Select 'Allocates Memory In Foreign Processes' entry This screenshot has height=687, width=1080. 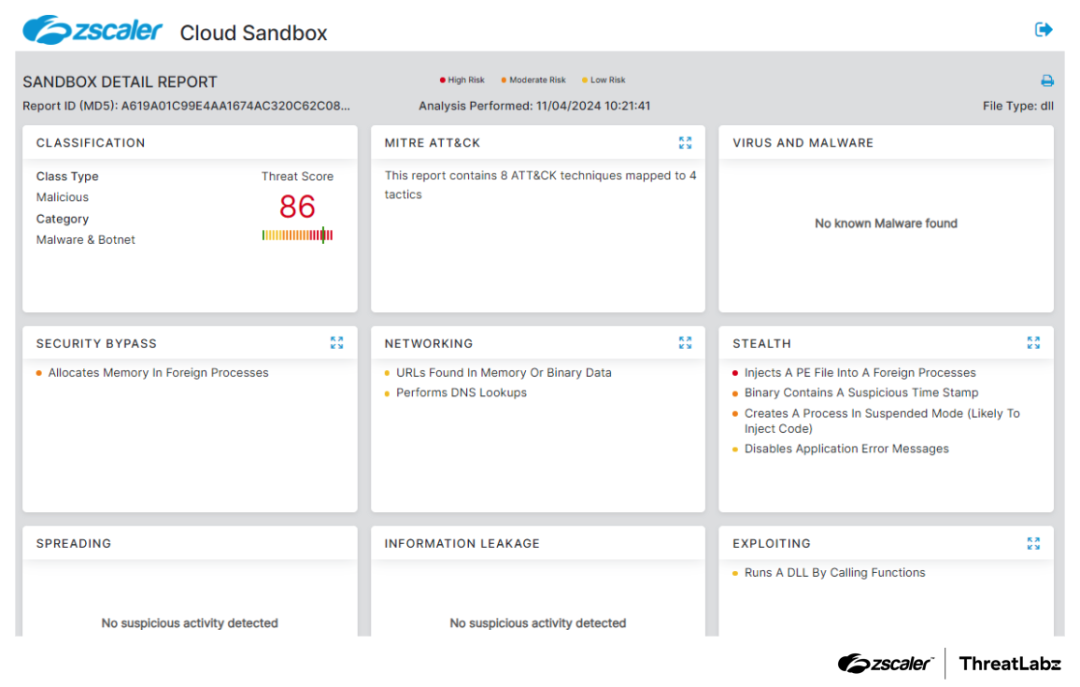tap(158, 373)
